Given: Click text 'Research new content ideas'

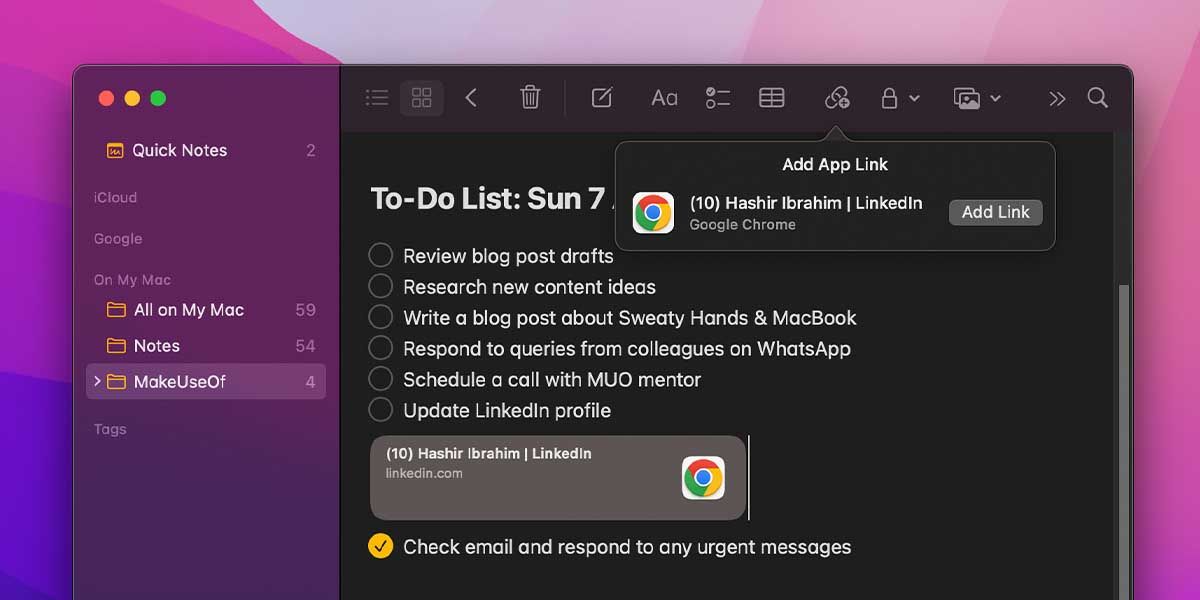Looking at the screenshot, I should [x=529, y=287].
